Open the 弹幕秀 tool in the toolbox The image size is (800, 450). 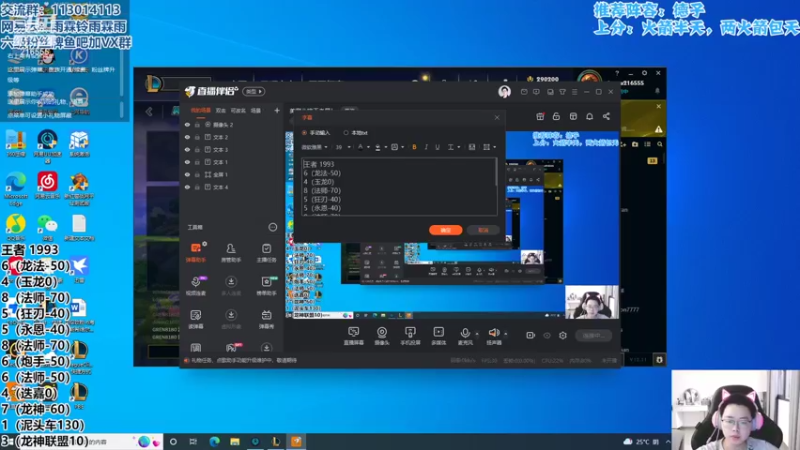click(266, 319)
